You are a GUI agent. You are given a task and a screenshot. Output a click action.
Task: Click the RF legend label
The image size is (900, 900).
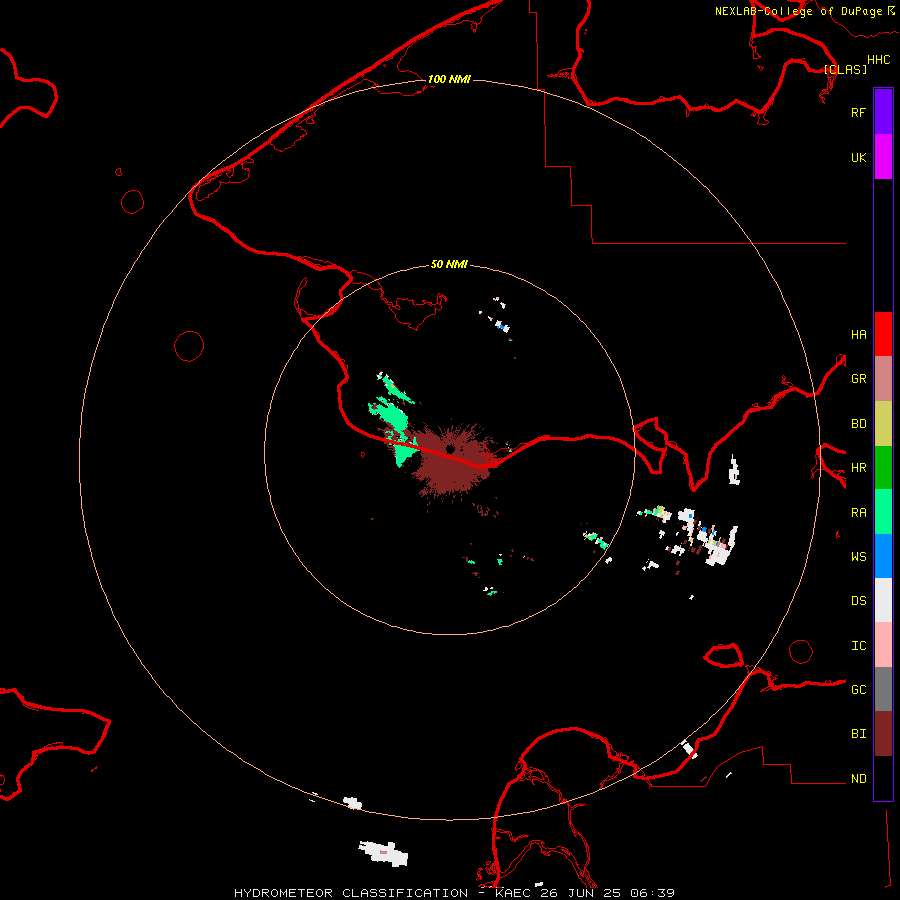tap(858, 112)
